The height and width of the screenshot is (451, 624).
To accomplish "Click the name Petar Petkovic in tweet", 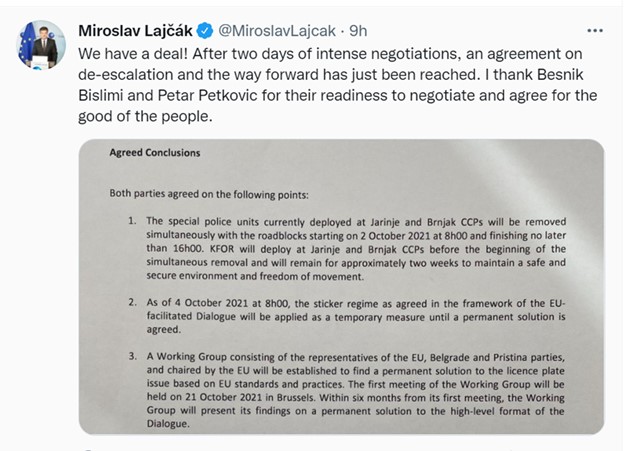I will (x=207, y=95).
